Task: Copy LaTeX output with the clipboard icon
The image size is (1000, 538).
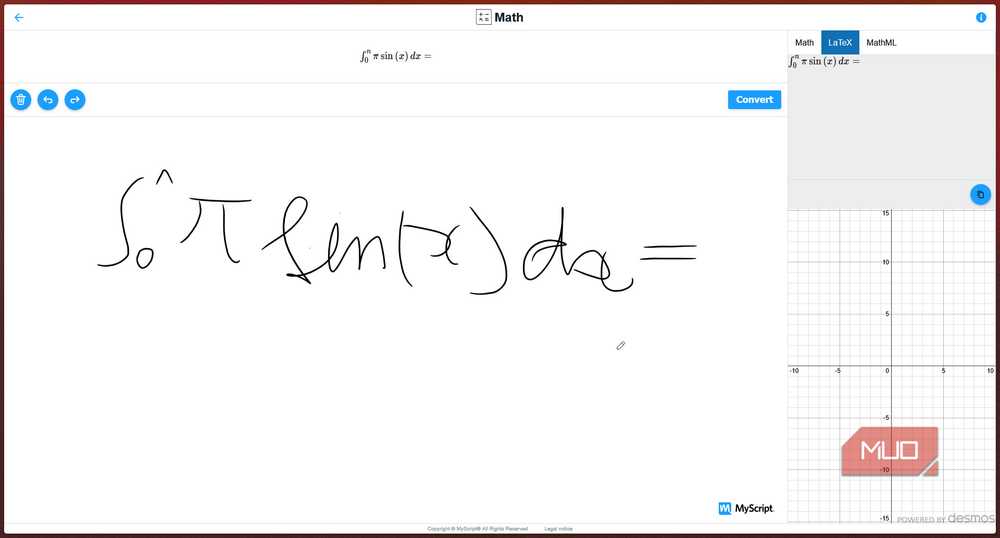Action: pos(980,194)
